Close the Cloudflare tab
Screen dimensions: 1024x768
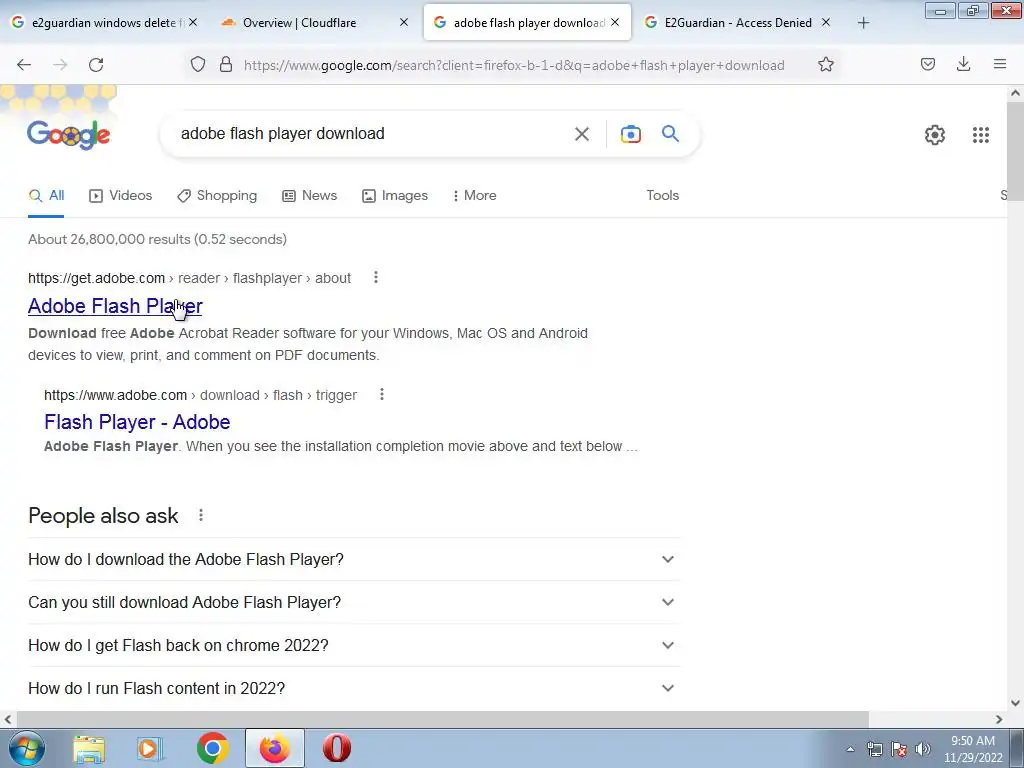point(404,23)
